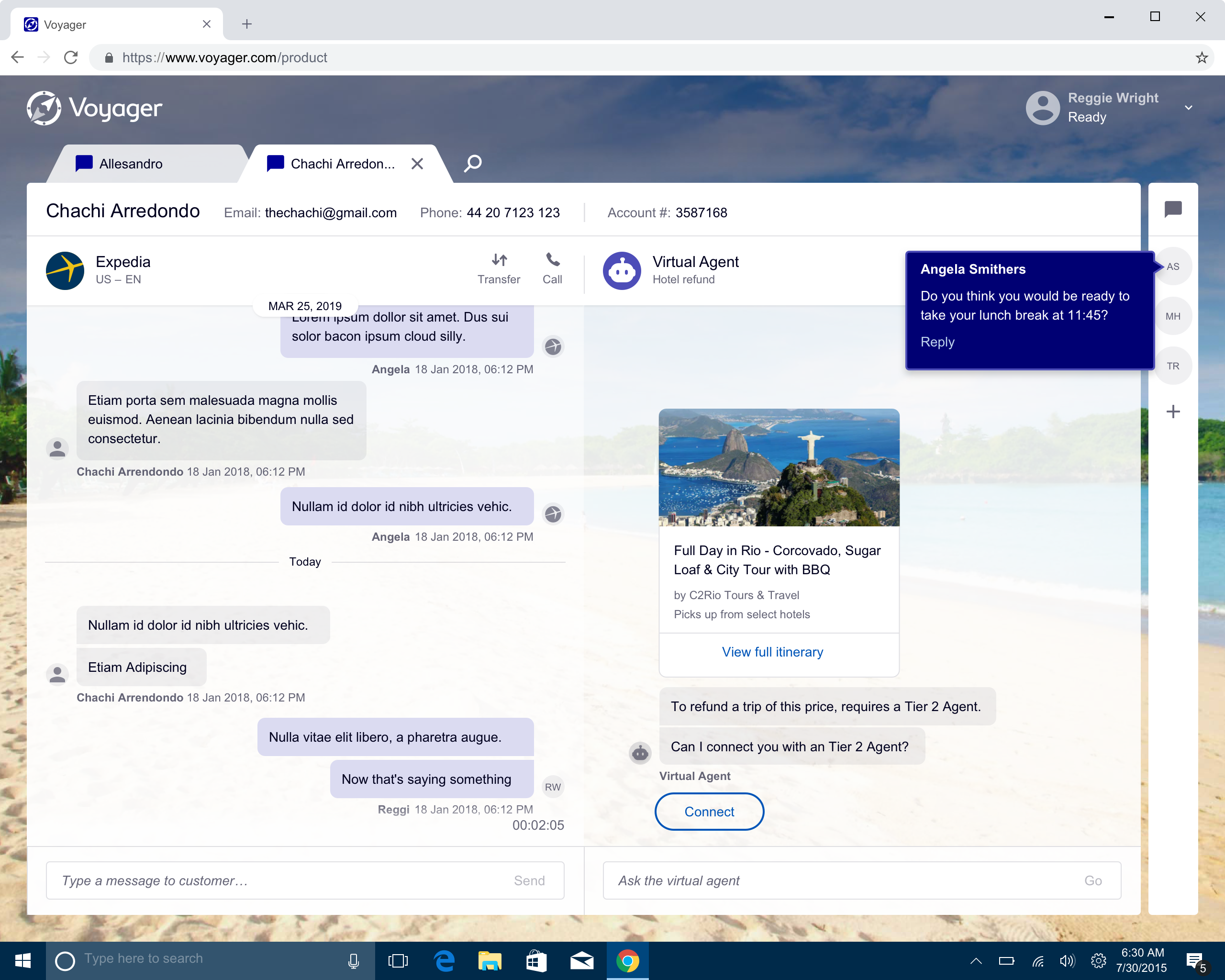
Task: Close the Chachi Arredondo tab
Action: (417, 164)
